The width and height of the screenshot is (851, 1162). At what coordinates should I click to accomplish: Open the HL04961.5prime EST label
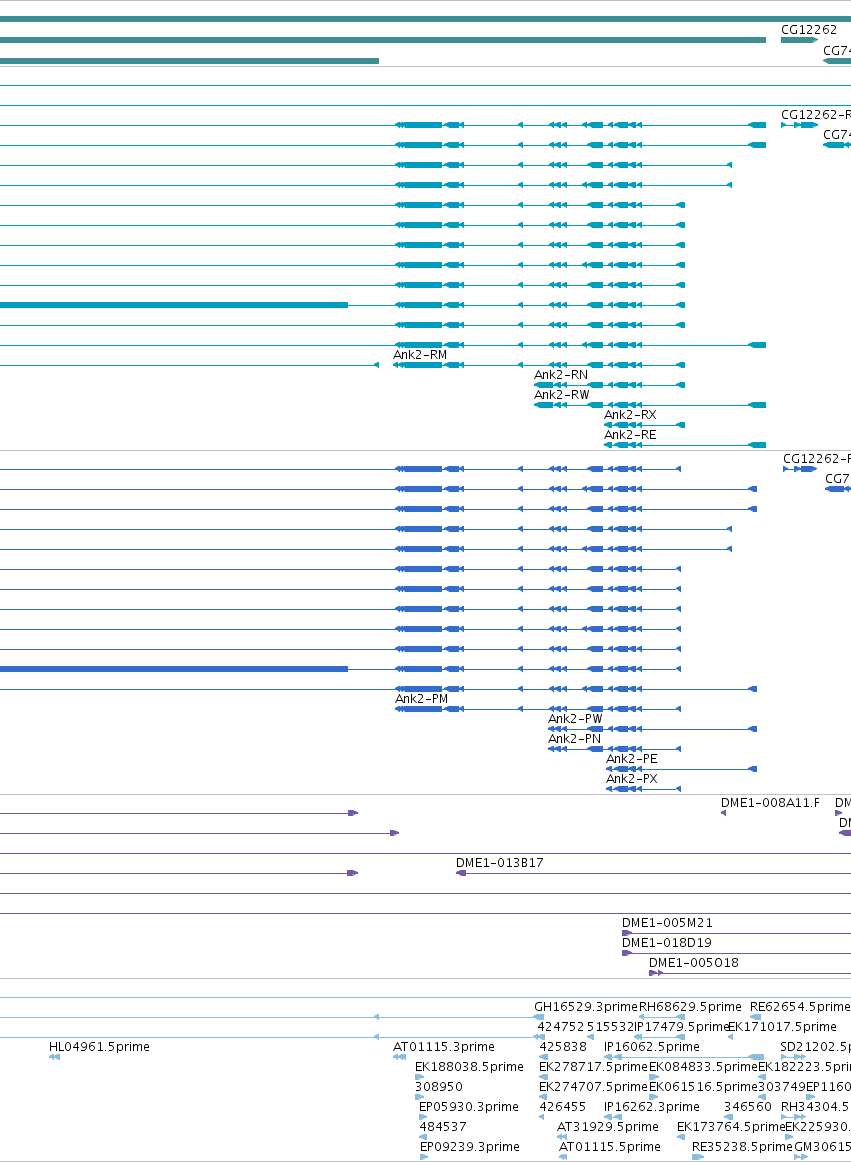tap(99, 1047)
